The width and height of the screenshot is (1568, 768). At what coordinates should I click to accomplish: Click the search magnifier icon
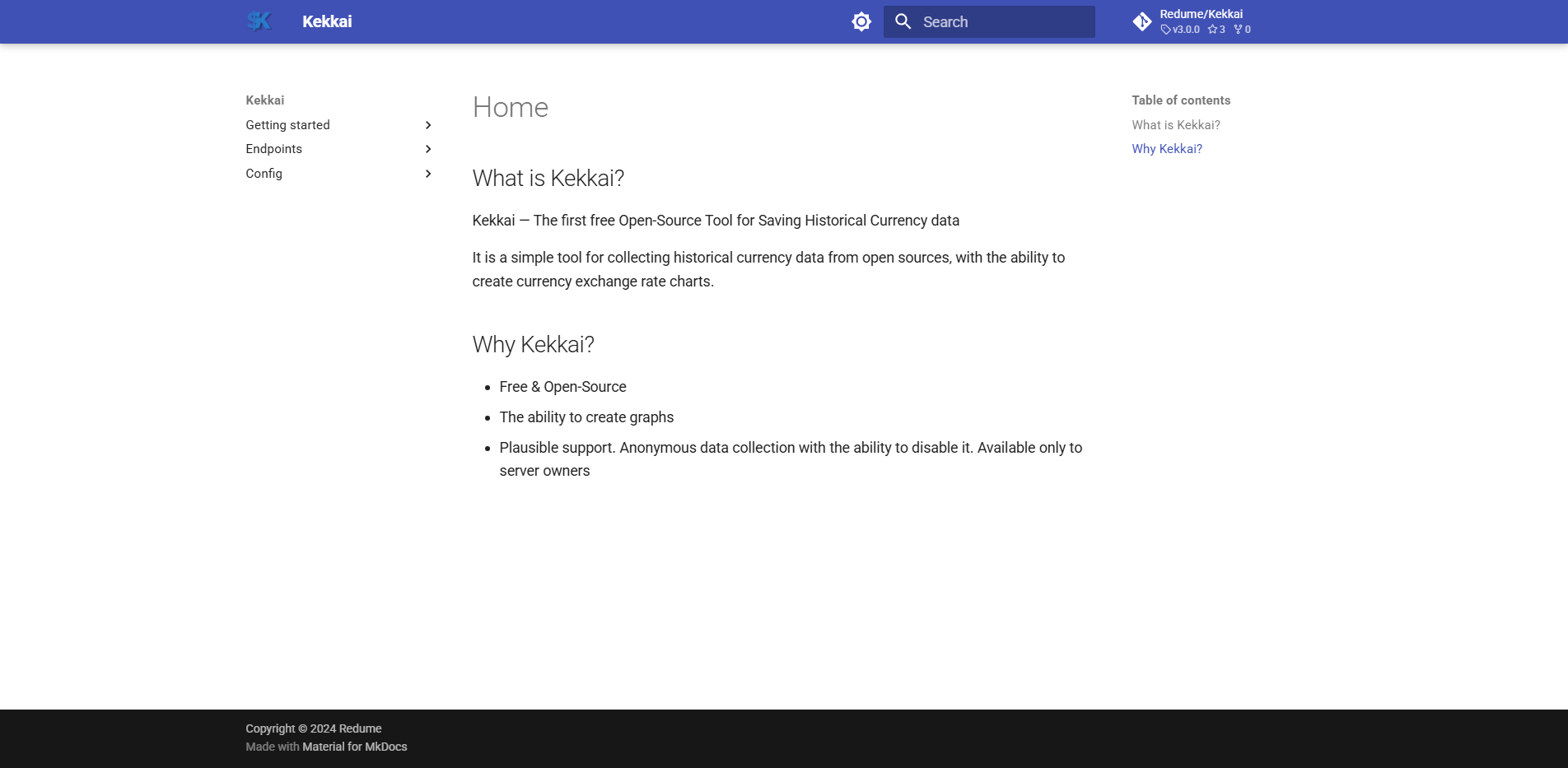[903, 21]
